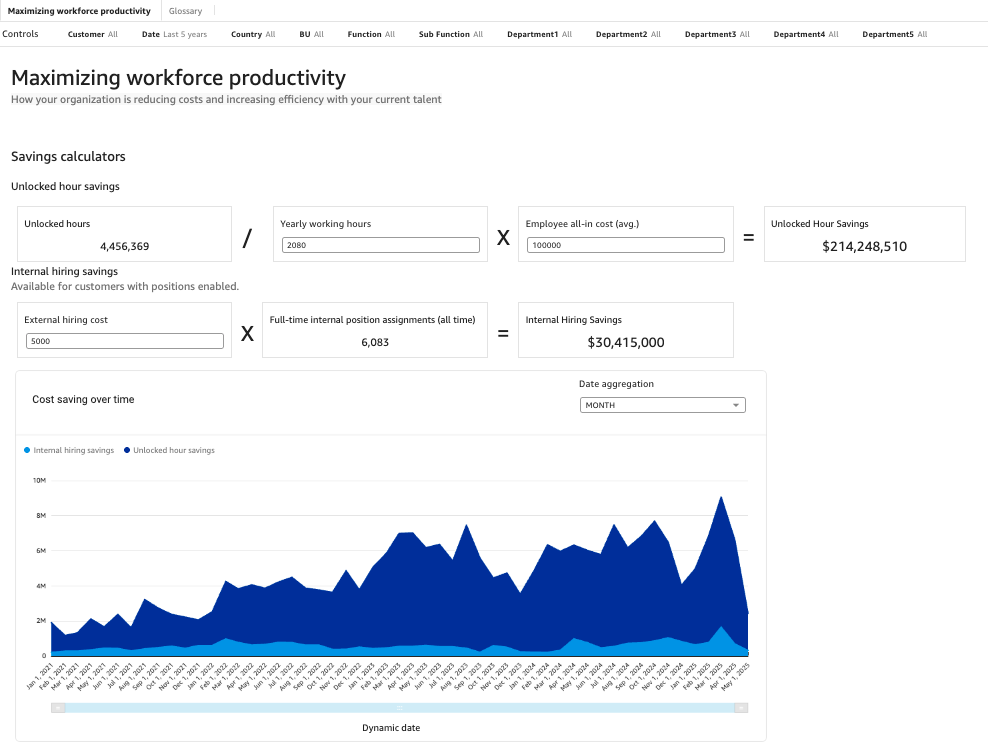The image size is (988, 749).
Task: Open the Date filter set to Last 5 years
Action: [174, 34]
